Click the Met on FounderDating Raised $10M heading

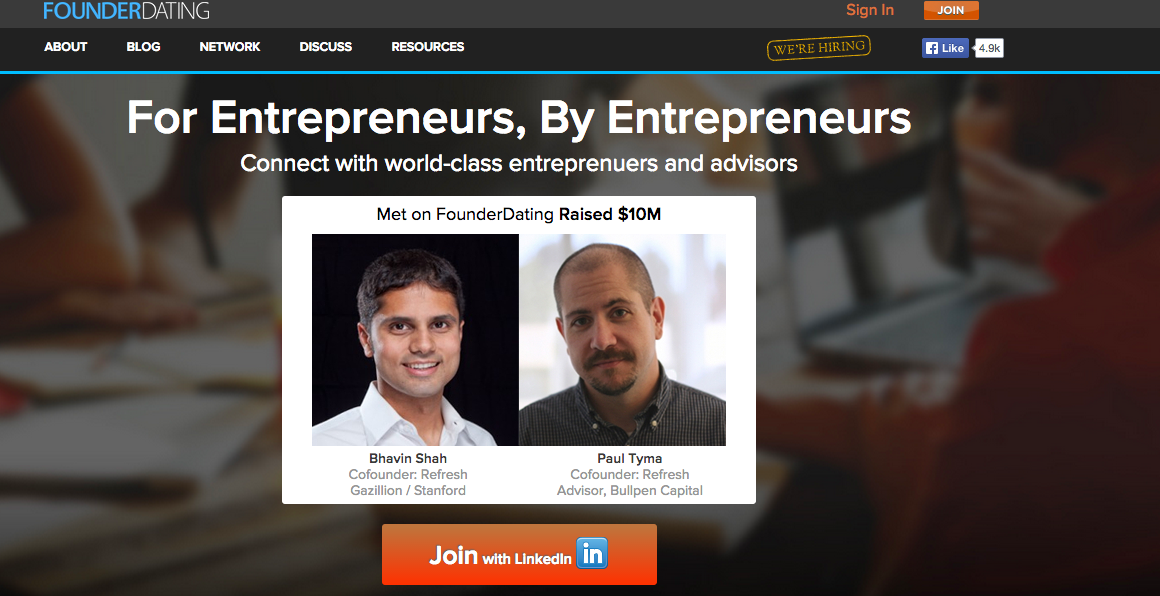pyautogui.click(x=519, y=214)
